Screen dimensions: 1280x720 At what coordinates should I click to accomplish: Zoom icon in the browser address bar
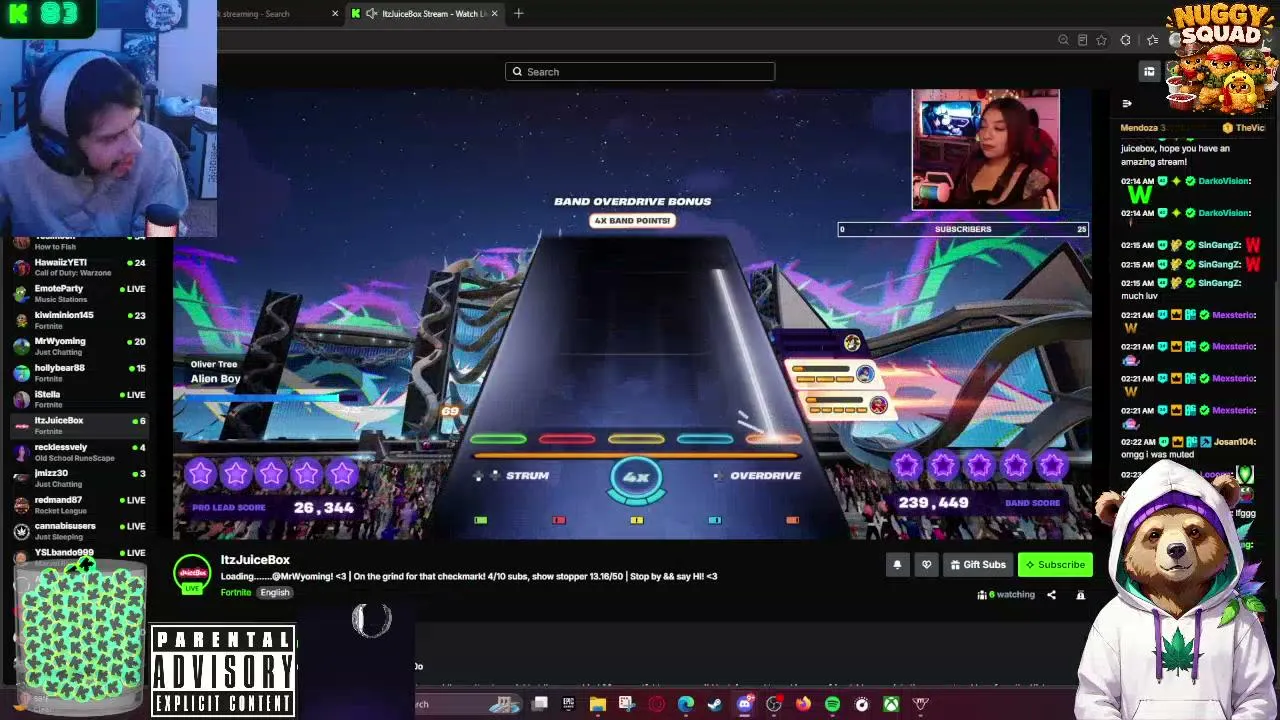tap(1063, 40)
